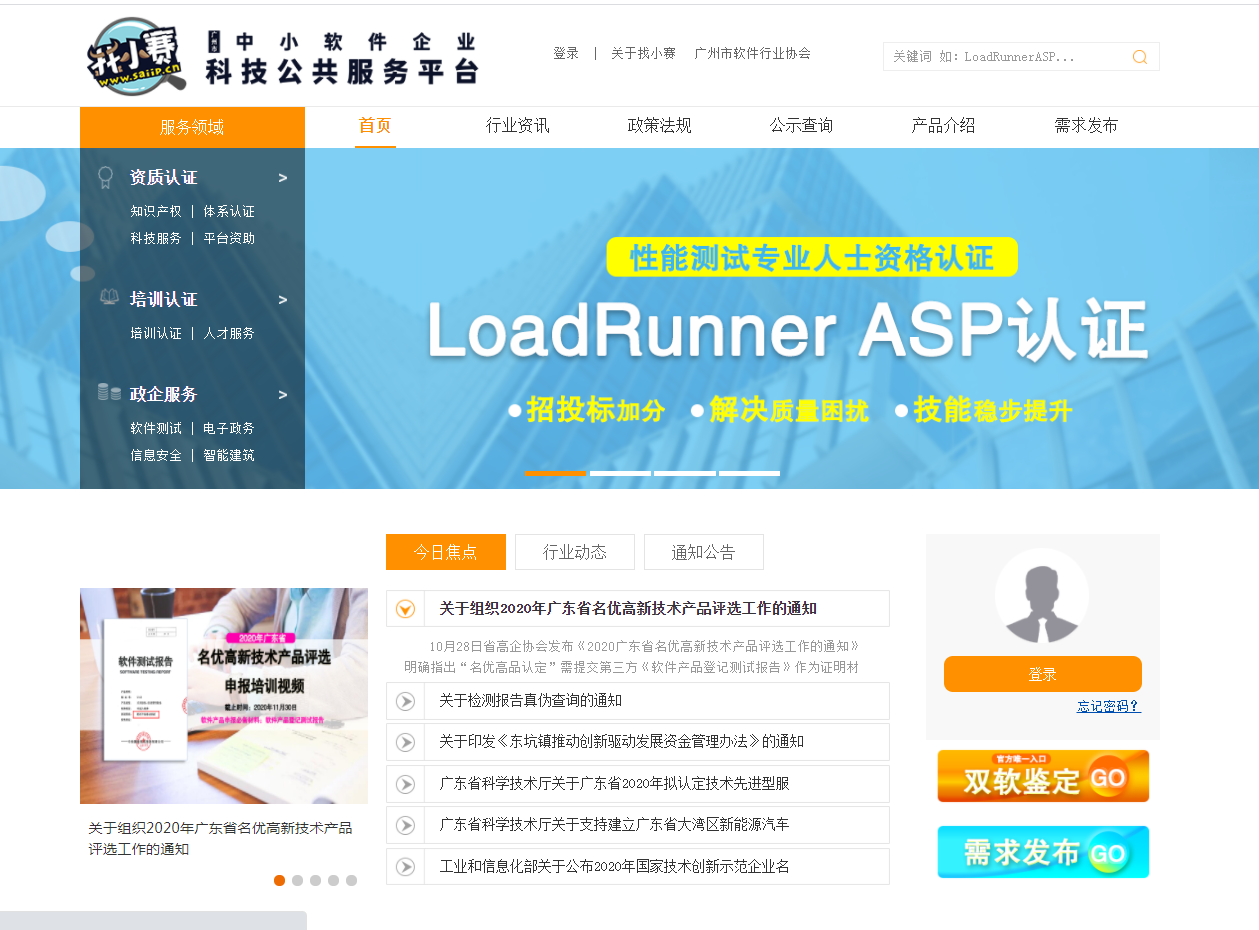This screenshot has width=1259, height=930.
Task: Expand the 资质认证 category arrow
Action: (x=283, y=178)
